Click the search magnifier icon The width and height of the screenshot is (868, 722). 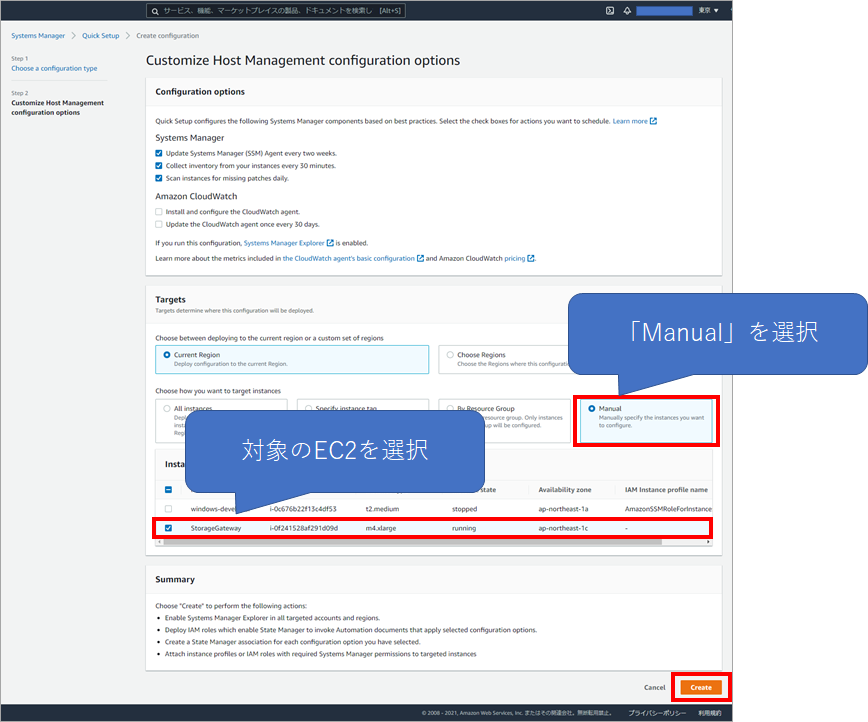click(x=155, y=11)
